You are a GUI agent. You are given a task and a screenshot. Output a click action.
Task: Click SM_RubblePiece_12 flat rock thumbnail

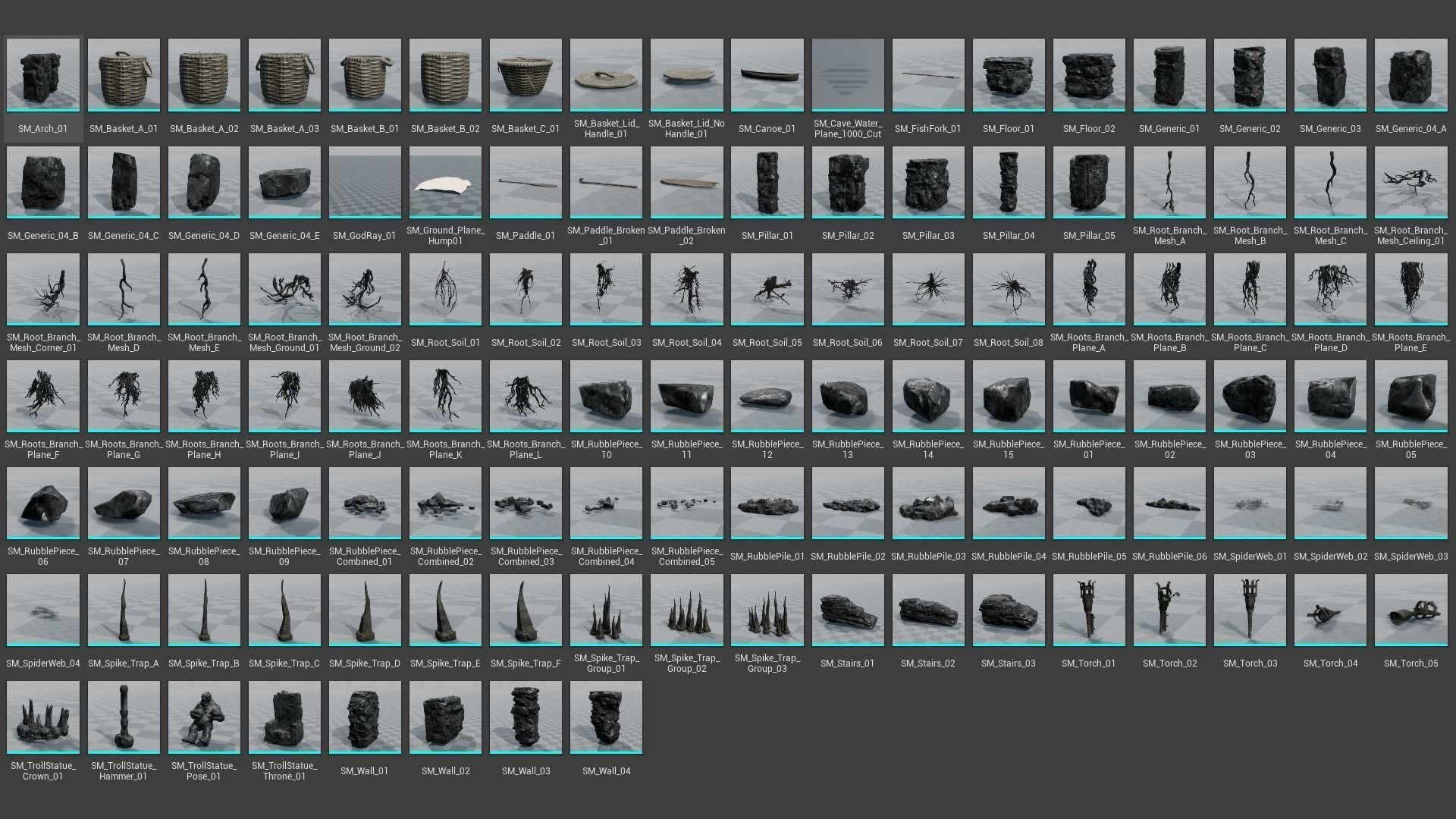767,396
